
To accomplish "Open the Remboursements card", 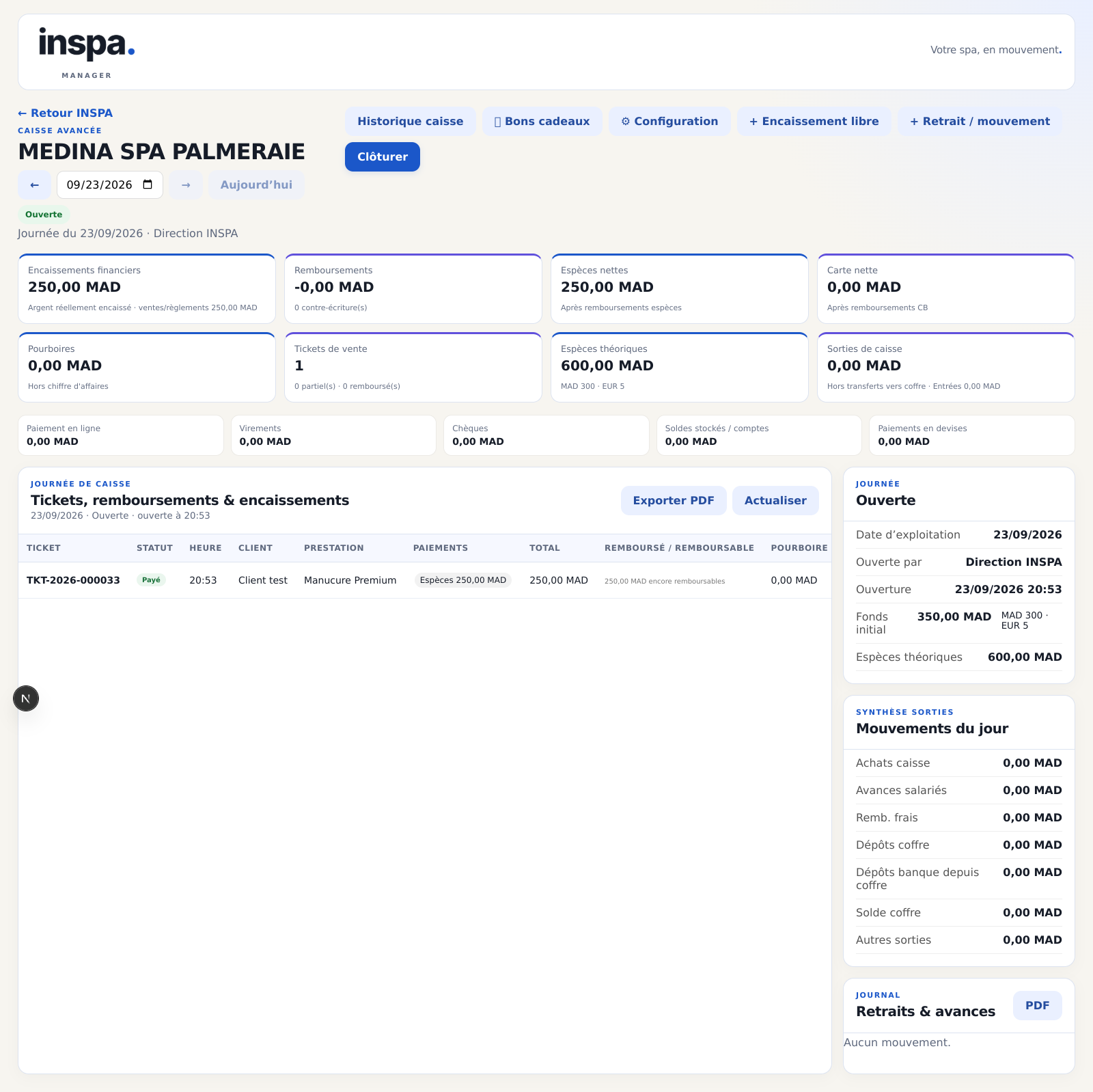I will (413, 288).
